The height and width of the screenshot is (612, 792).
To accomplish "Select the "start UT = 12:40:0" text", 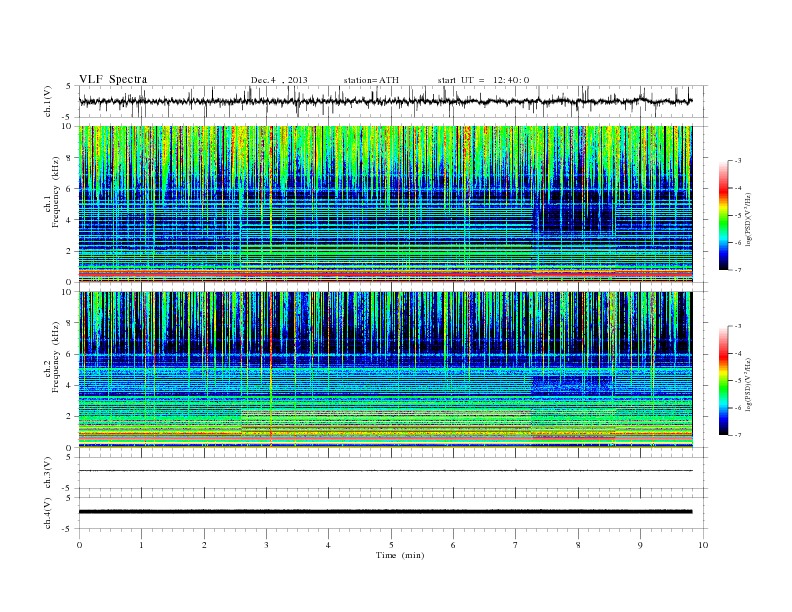I will [483, 80].
